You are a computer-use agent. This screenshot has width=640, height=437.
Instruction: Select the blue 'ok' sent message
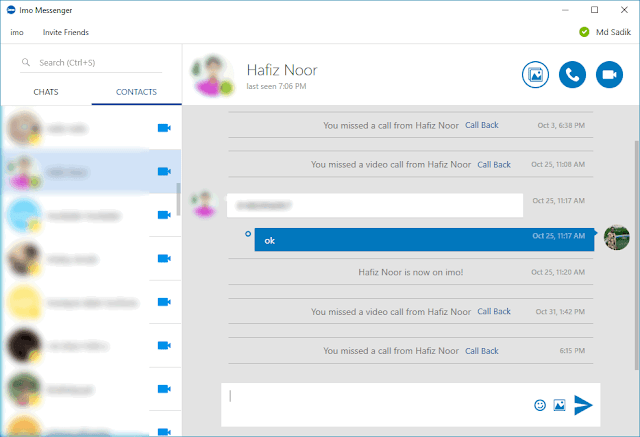click(x=424, y=240)
